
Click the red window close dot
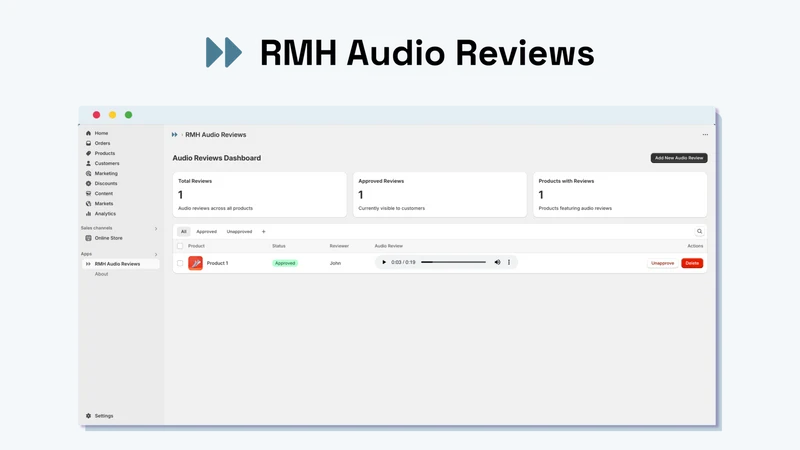pos(96,115)
